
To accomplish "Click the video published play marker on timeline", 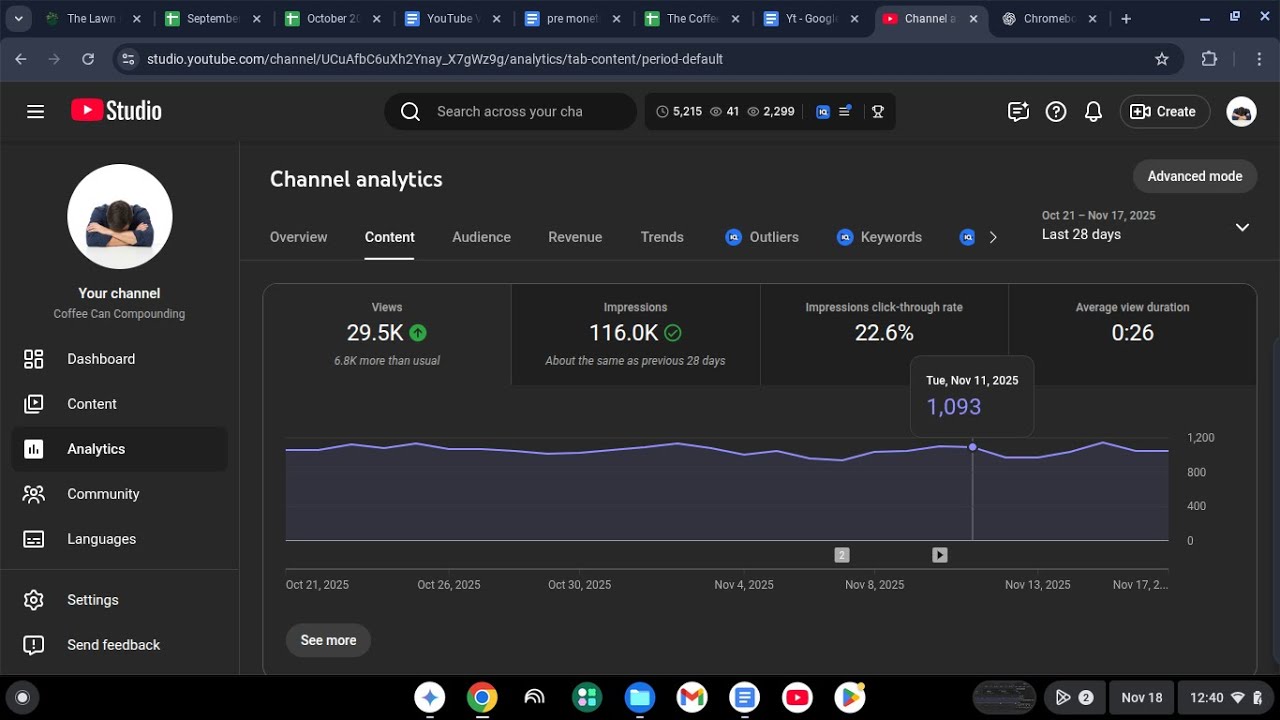I will (940, 555).
